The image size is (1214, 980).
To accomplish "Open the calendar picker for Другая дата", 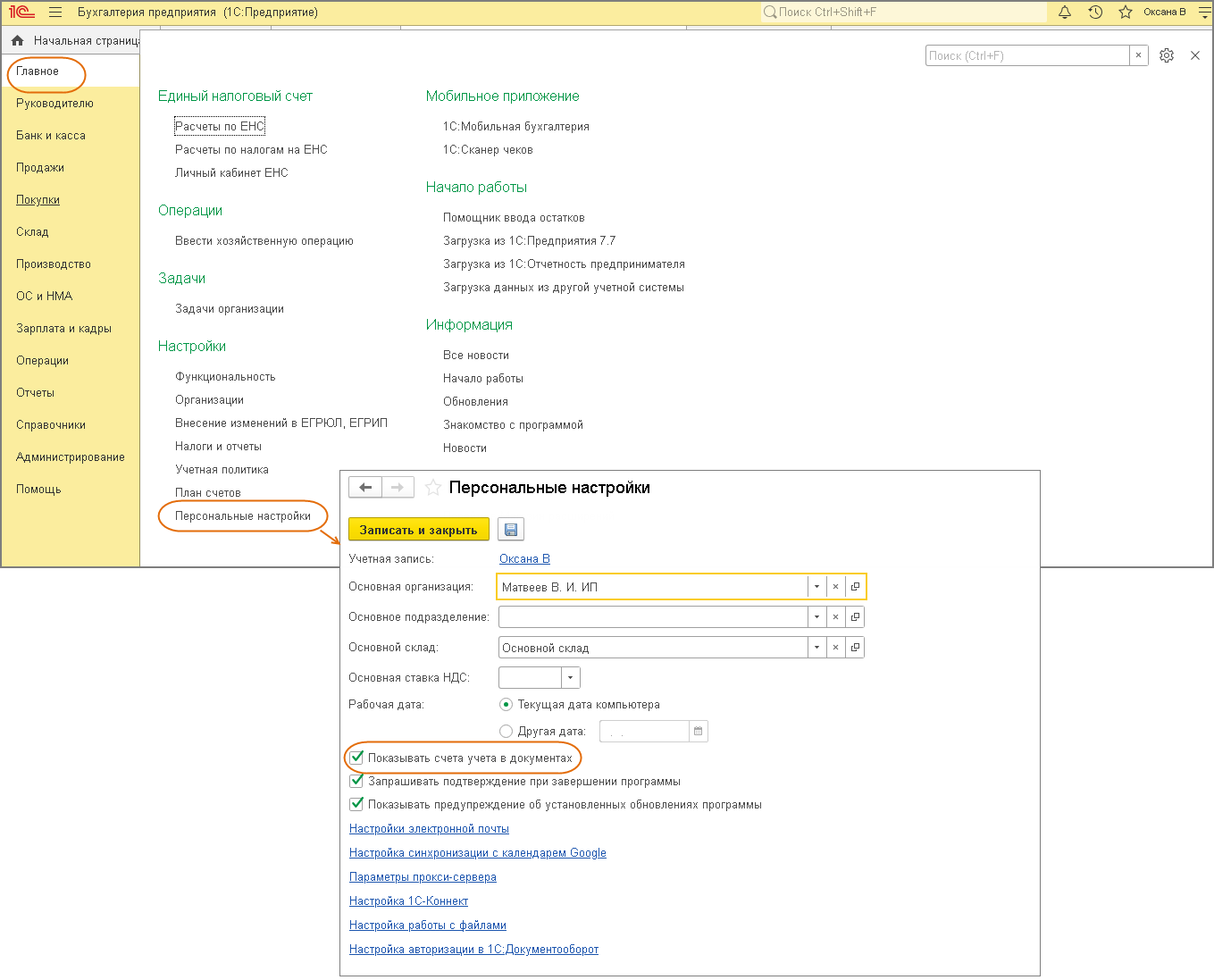I will [699, 732].
